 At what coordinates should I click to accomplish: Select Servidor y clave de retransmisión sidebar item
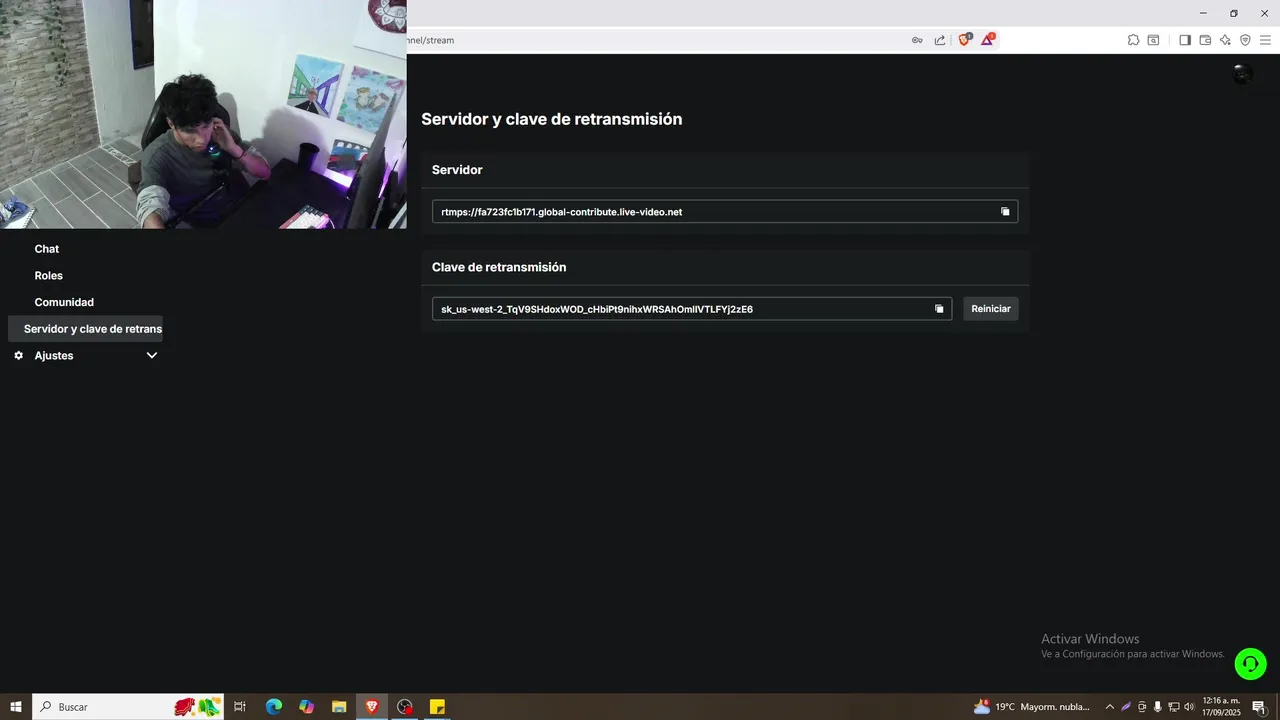85,328
